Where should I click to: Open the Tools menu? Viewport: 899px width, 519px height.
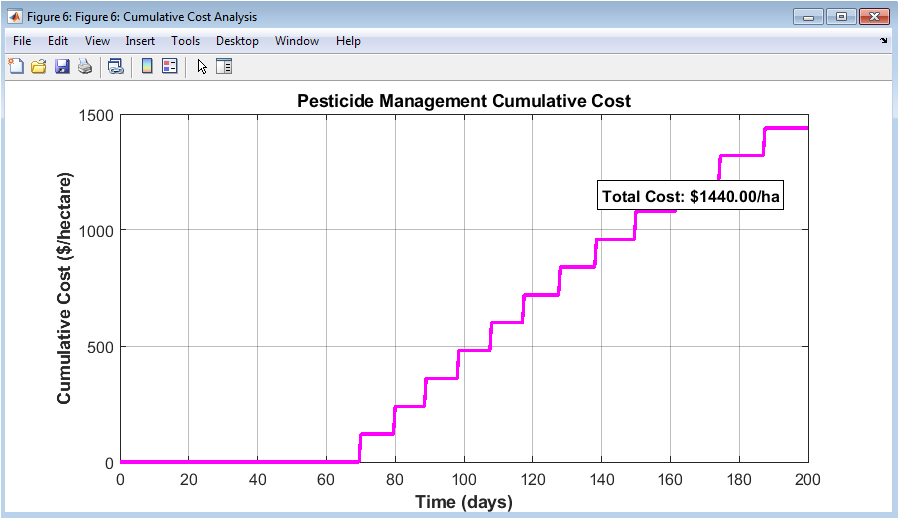coord(185,41)
